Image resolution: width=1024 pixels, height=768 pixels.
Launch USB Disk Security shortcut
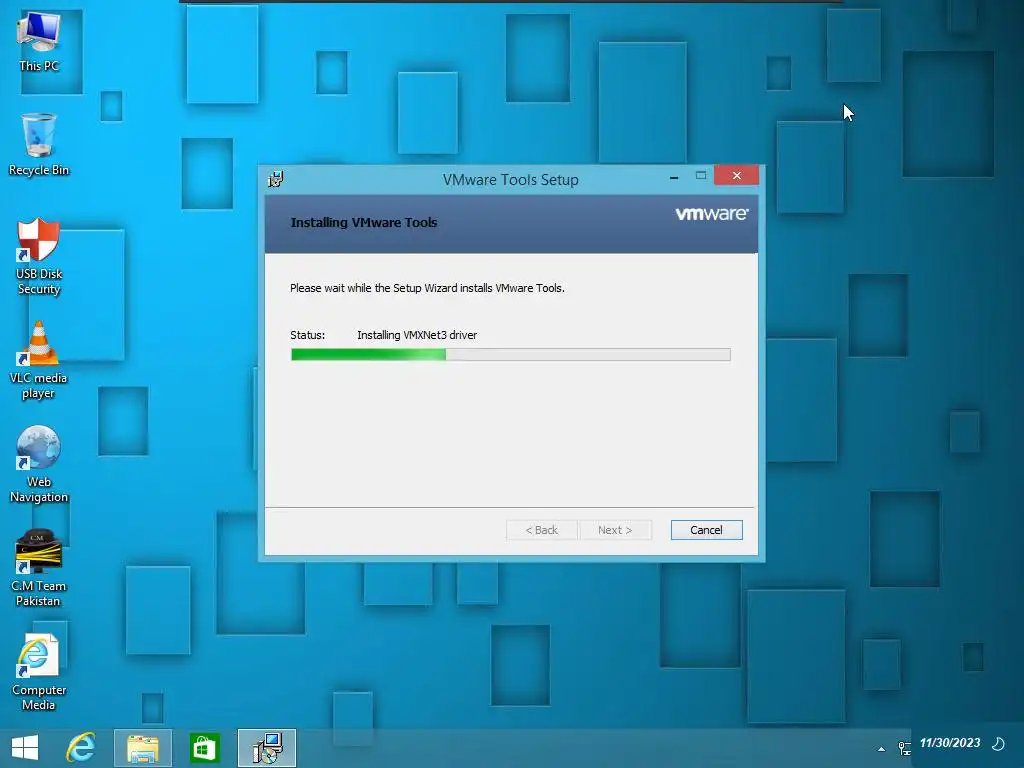pos(39,257)
